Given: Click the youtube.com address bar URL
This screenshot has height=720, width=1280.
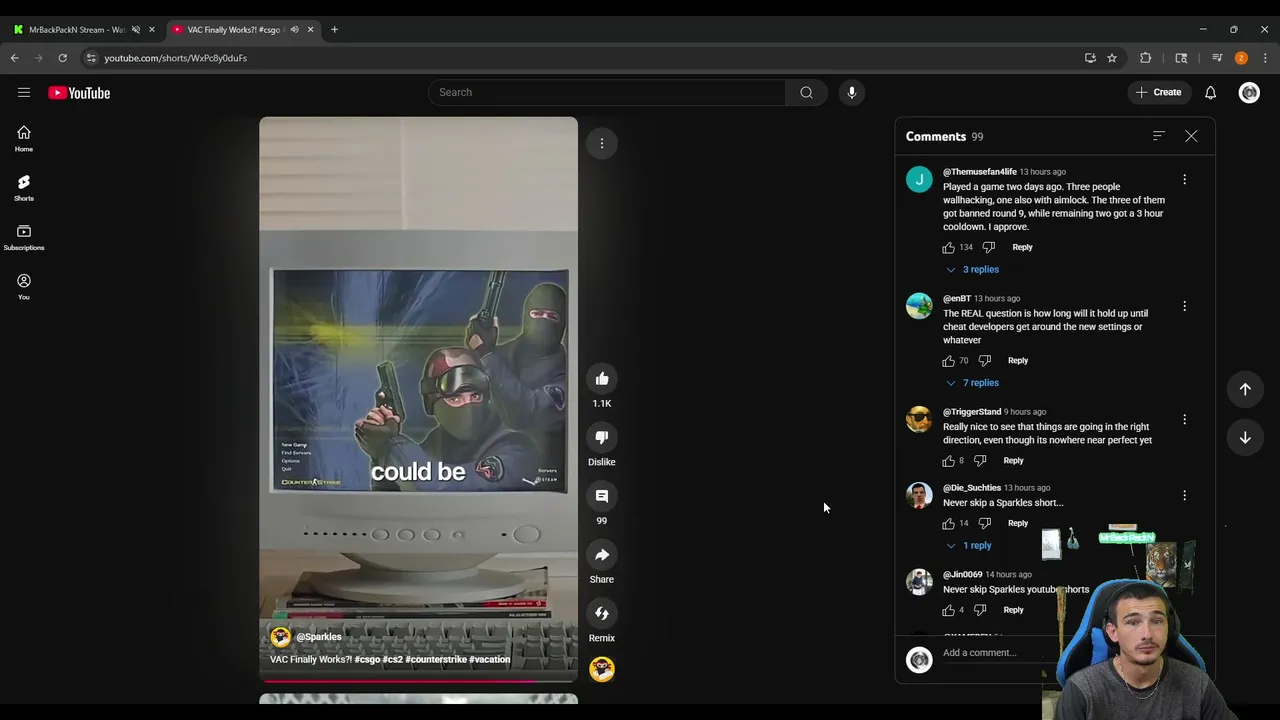Looking at the screenshot, I should [176, 58].
